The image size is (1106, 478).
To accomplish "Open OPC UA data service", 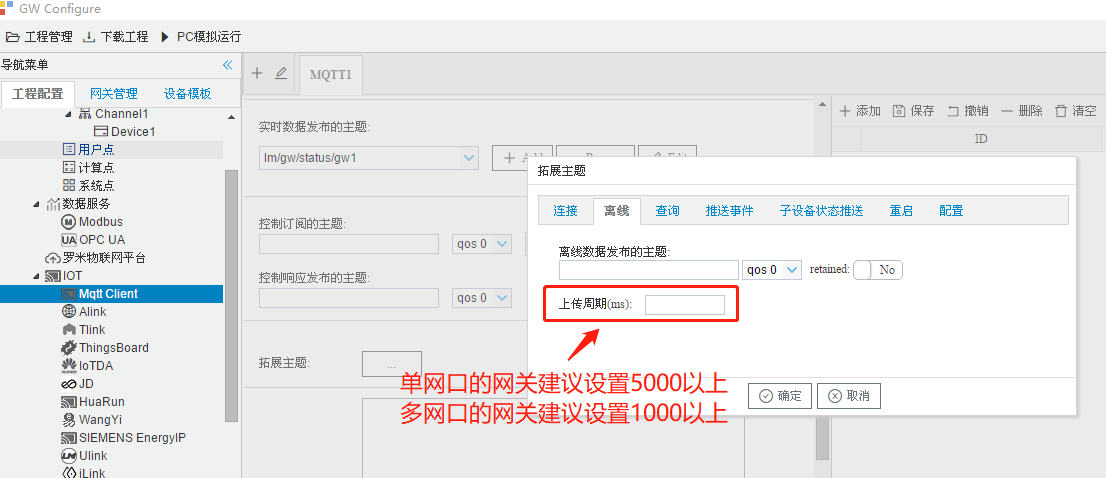I will point(94,240).
